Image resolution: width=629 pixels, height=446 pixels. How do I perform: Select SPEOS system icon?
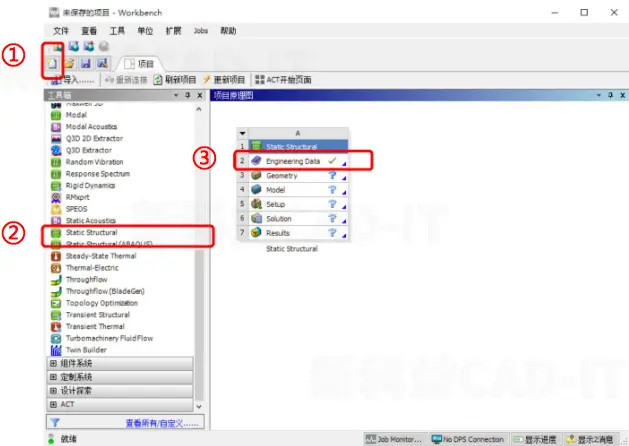56,209
